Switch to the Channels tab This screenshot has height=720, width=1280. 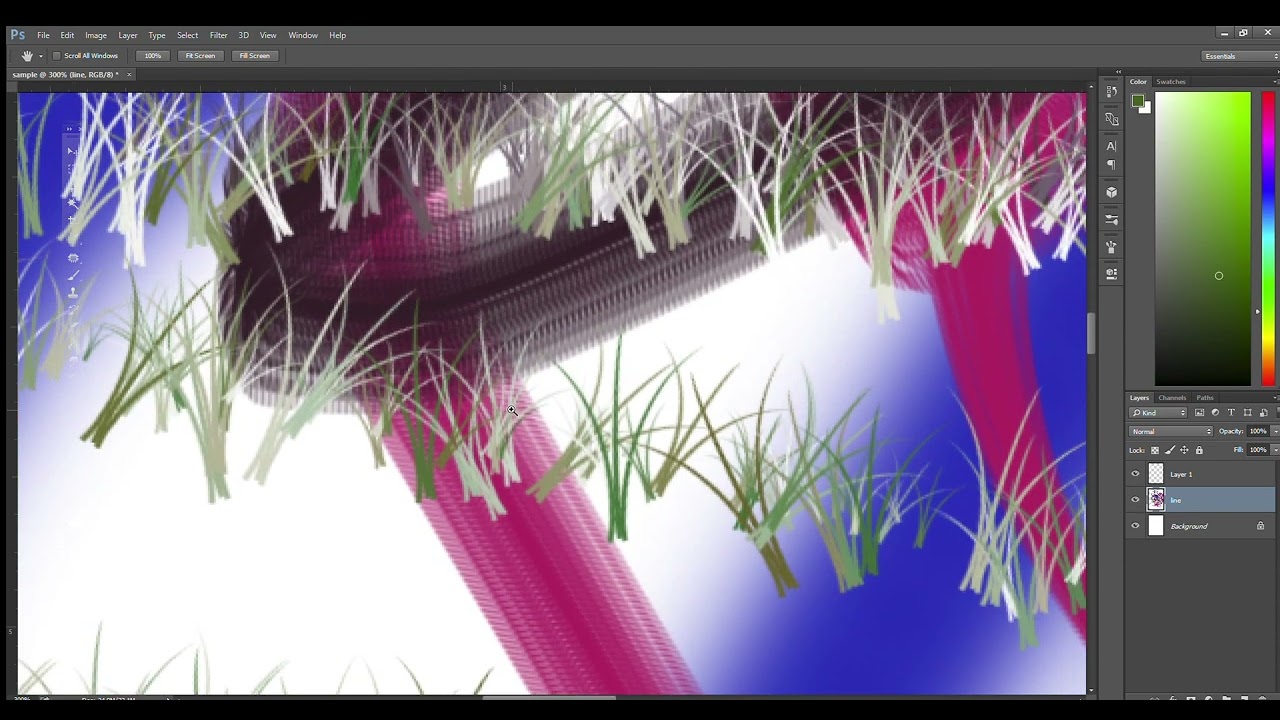tap(1172, 398)
